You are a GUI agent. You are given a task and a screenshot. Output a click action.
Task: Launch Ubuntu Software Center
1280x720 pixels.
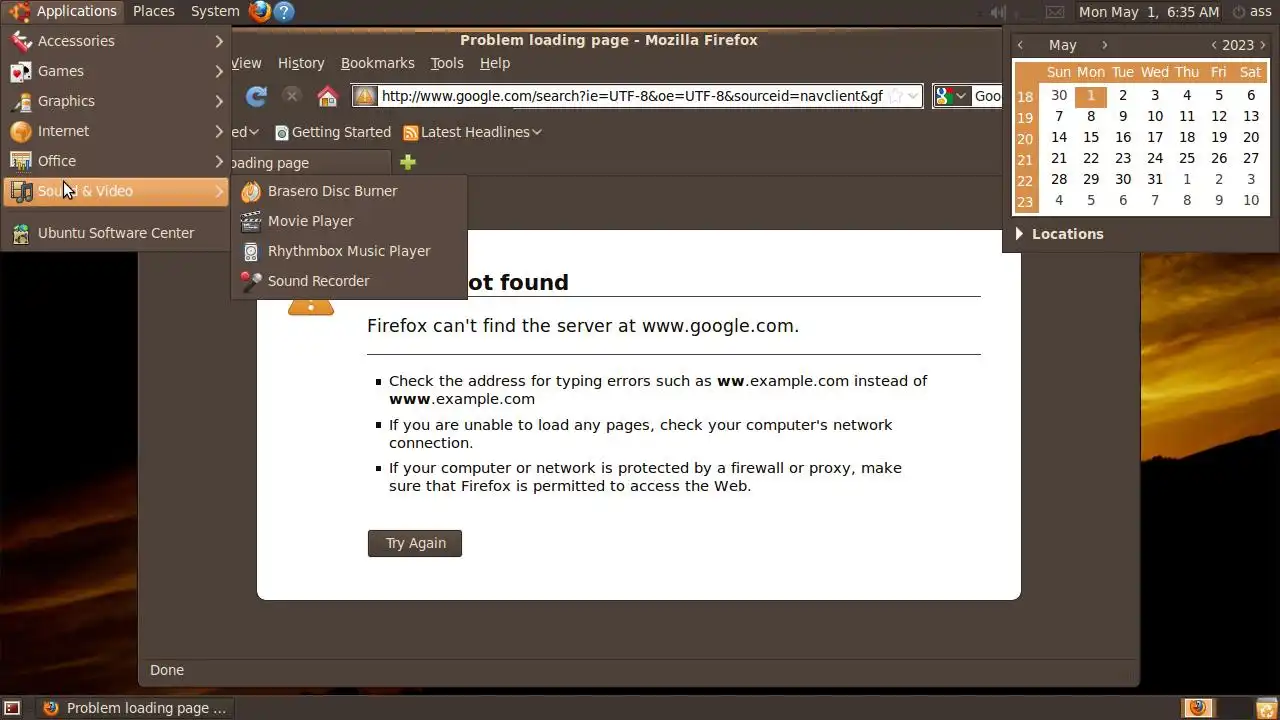pos(116,233)
